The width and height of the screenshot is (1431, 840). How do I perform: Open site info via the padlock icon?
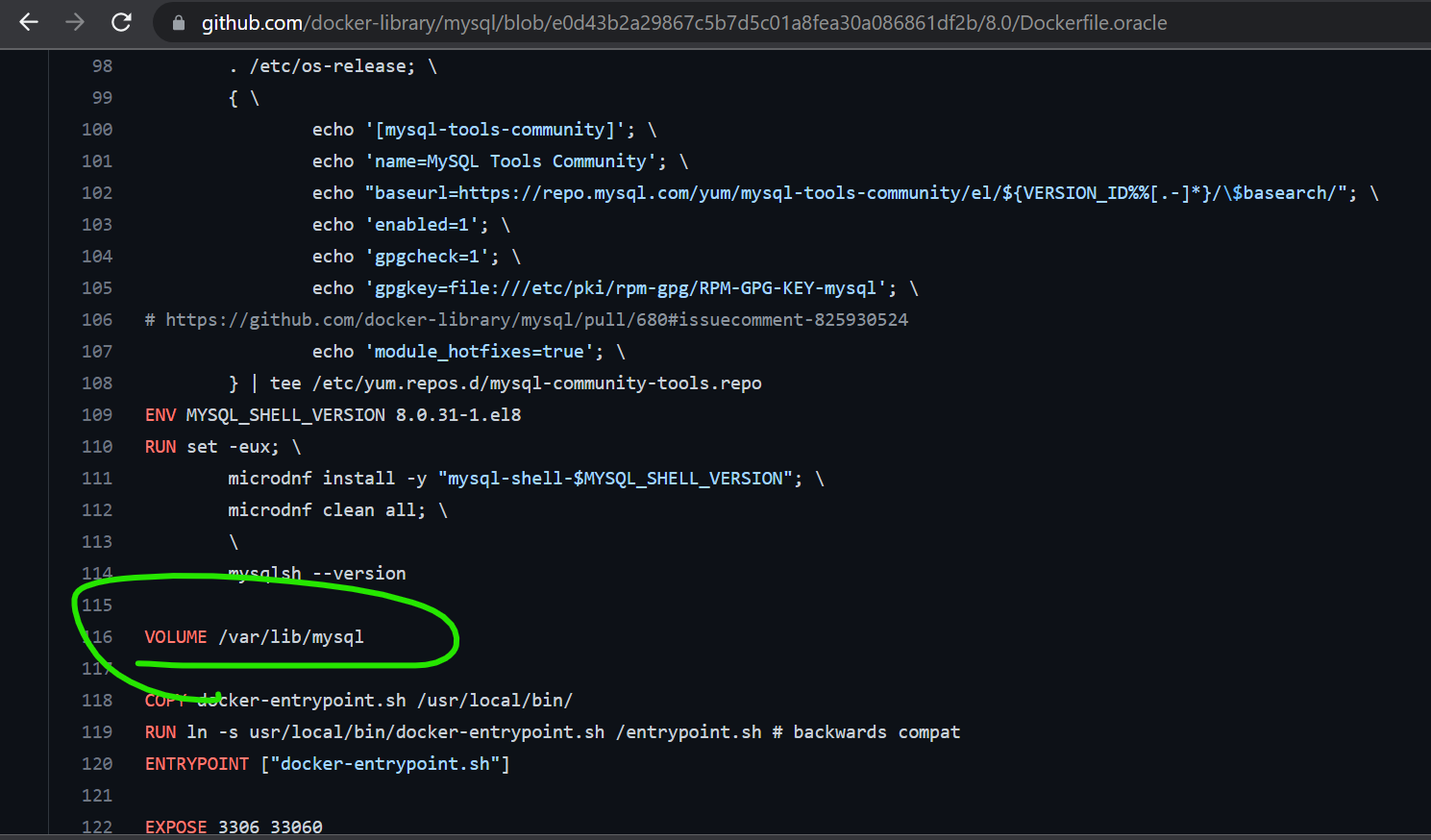coord(179,23)
